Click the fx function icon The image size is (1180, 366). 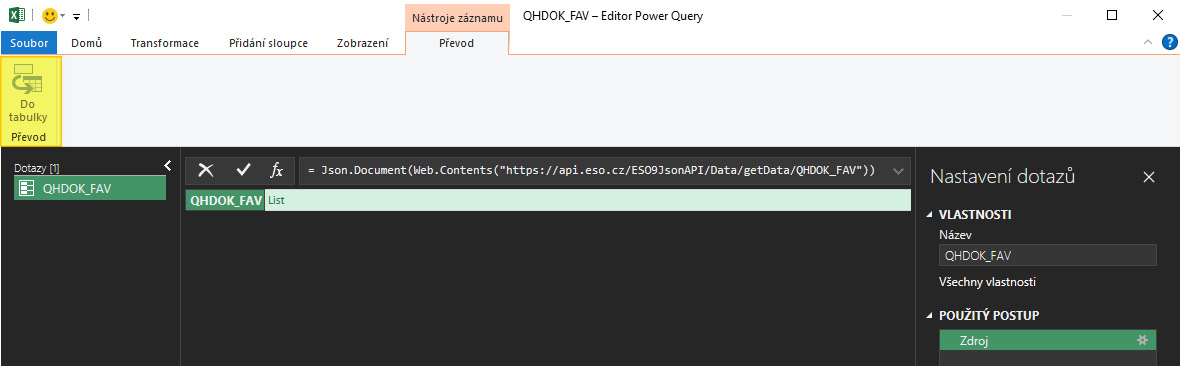[x=277, y=171]
